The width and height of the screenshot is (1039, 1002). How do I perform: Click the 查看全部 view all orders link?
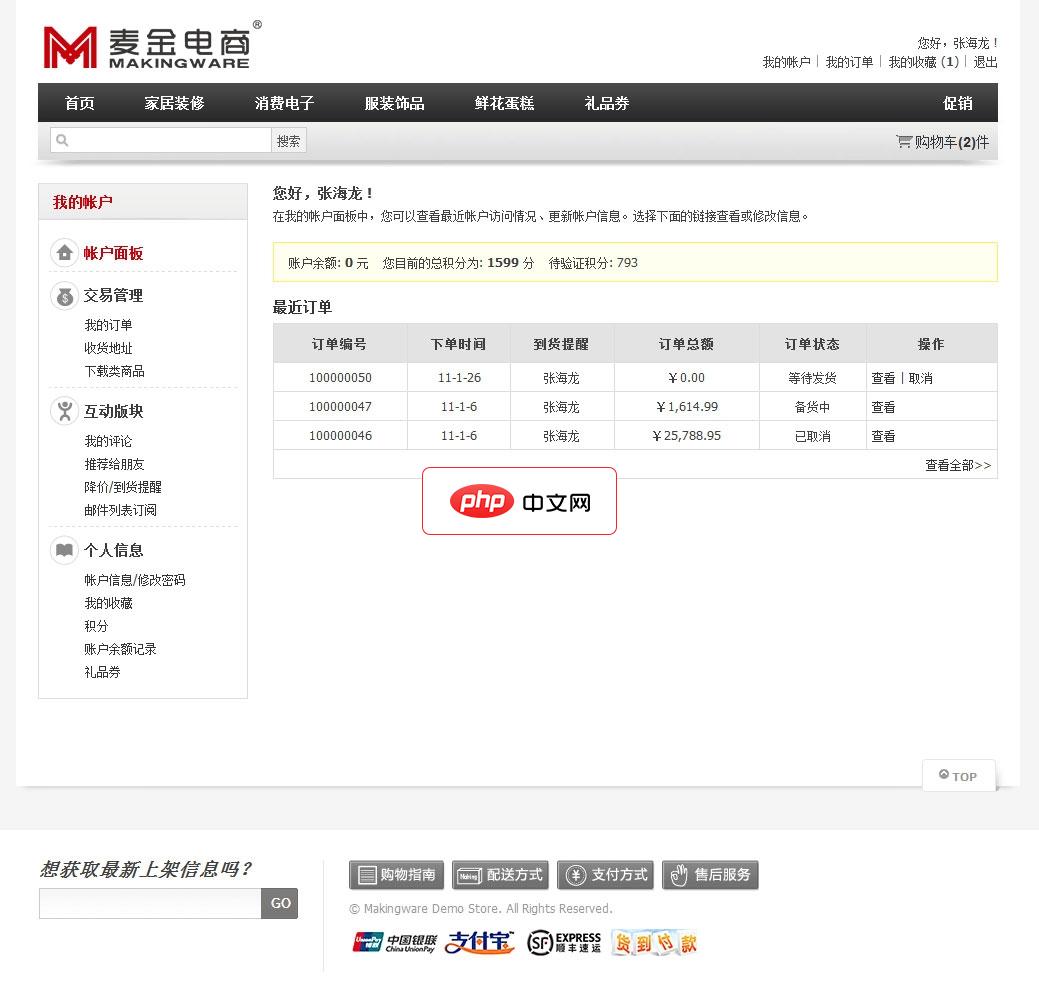(955, 464)
